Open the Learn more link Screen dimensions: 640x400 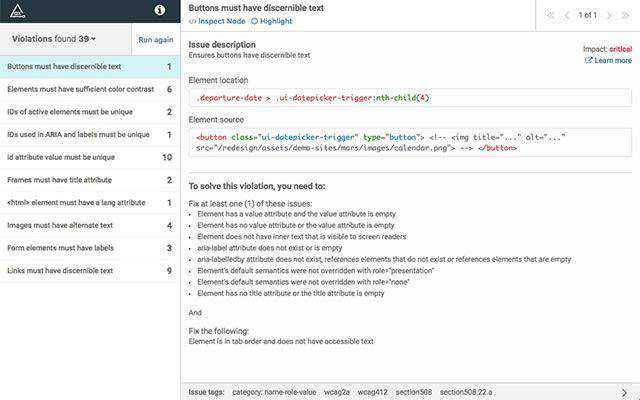[612, 61]
